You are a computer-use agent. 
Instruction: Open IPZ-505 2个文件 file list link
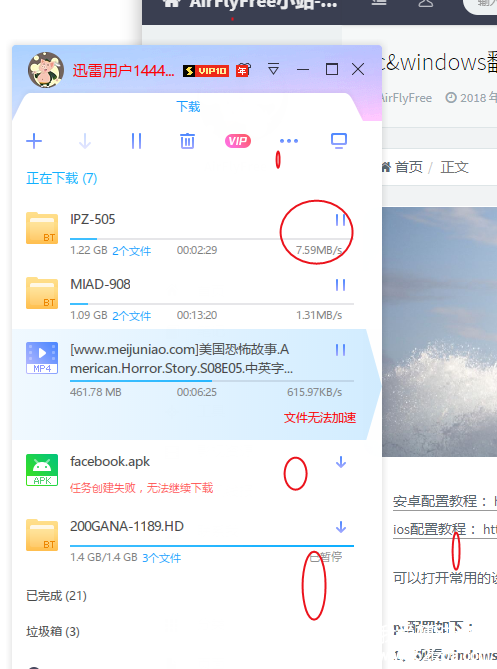131,250
